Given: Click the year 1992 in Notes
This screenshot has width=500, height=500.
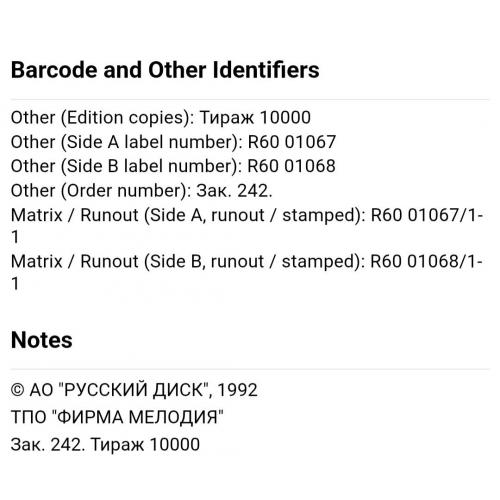Looking at the screenshot, I should (x=238, y=390).
